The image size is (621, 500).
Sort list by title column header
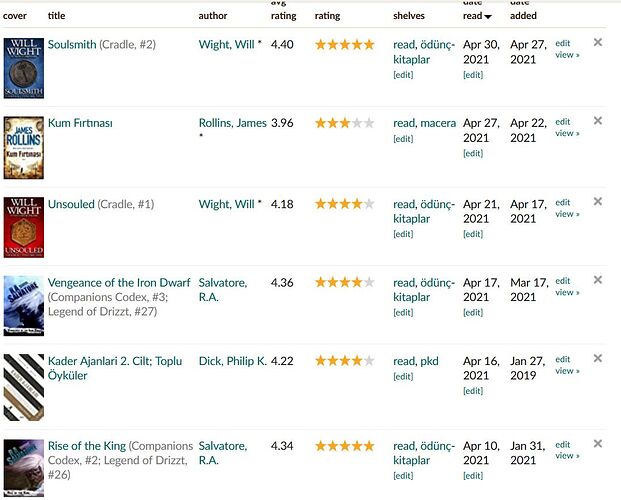(x=57, y=16)
